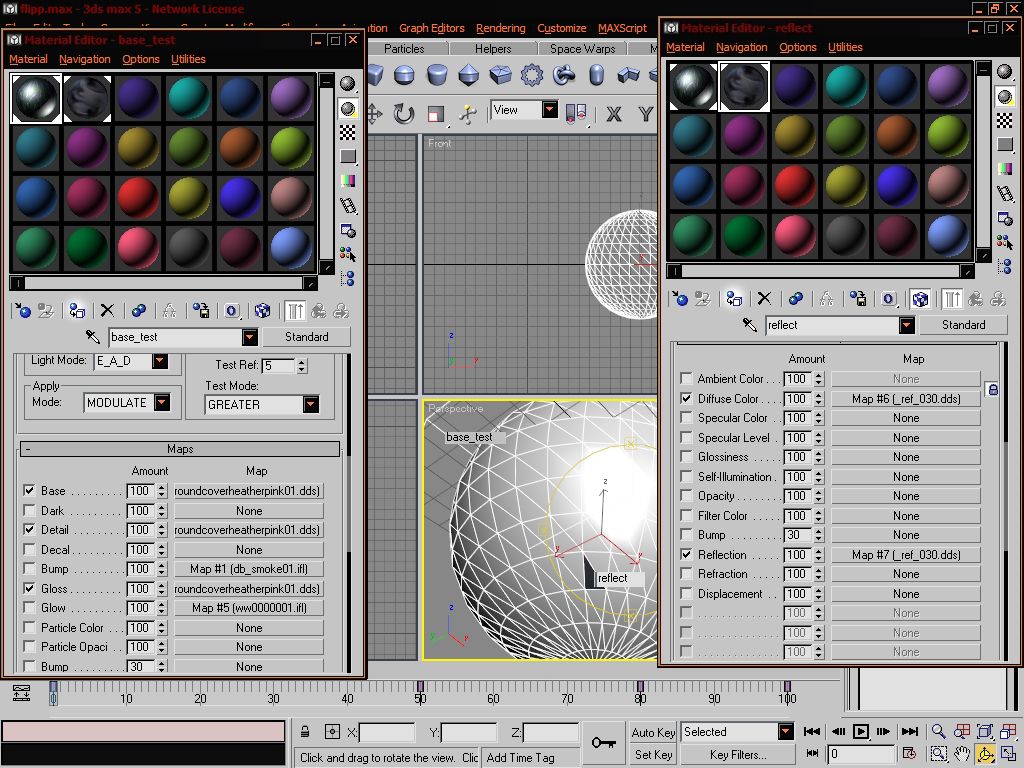Click the timeline key marker at frame 80
1024x768 pixels.
pos(640,687)
